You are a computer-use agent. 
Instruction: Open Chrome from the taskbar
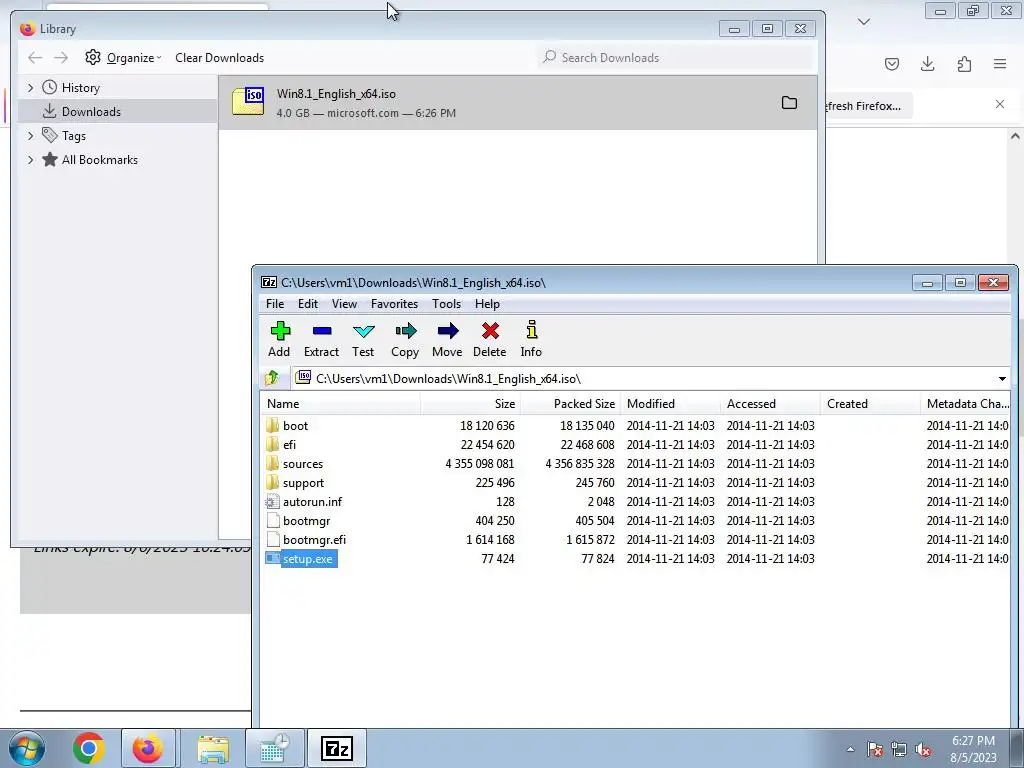(89, 748)
